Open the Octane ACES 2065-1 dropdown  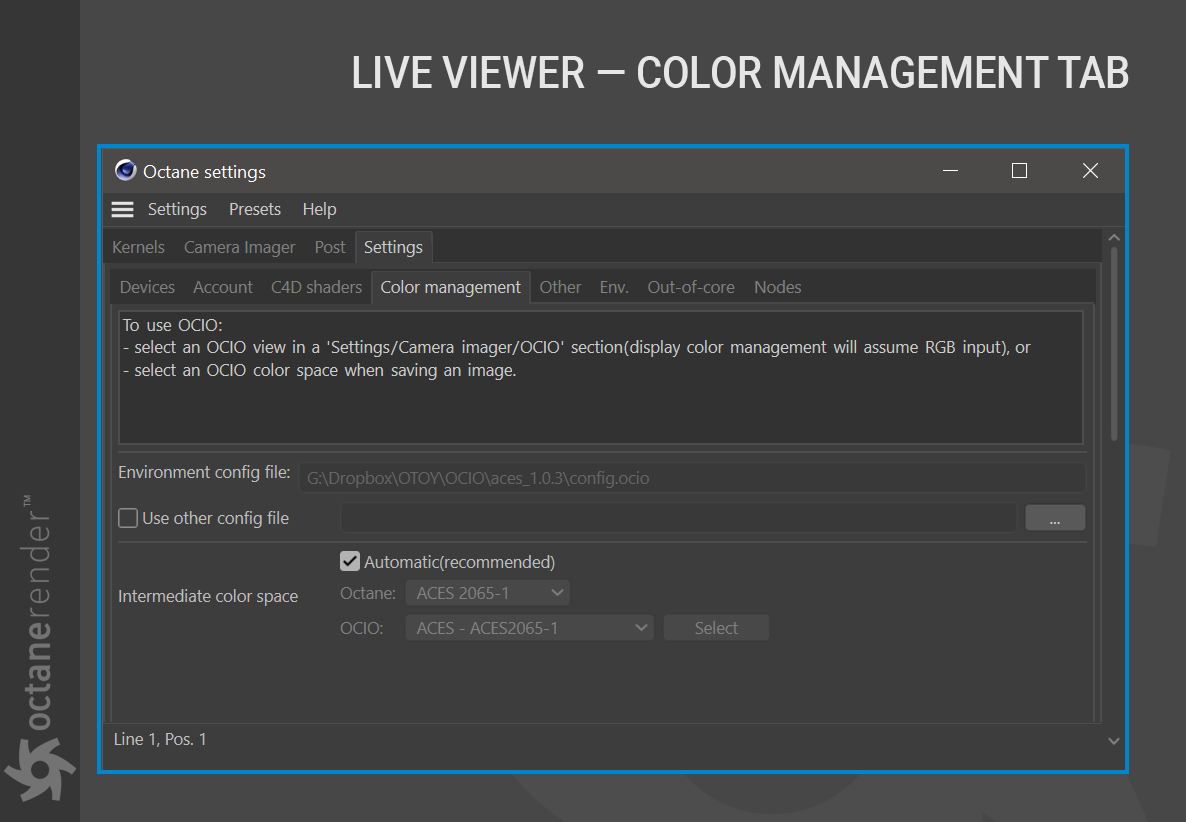coord(488,593)
